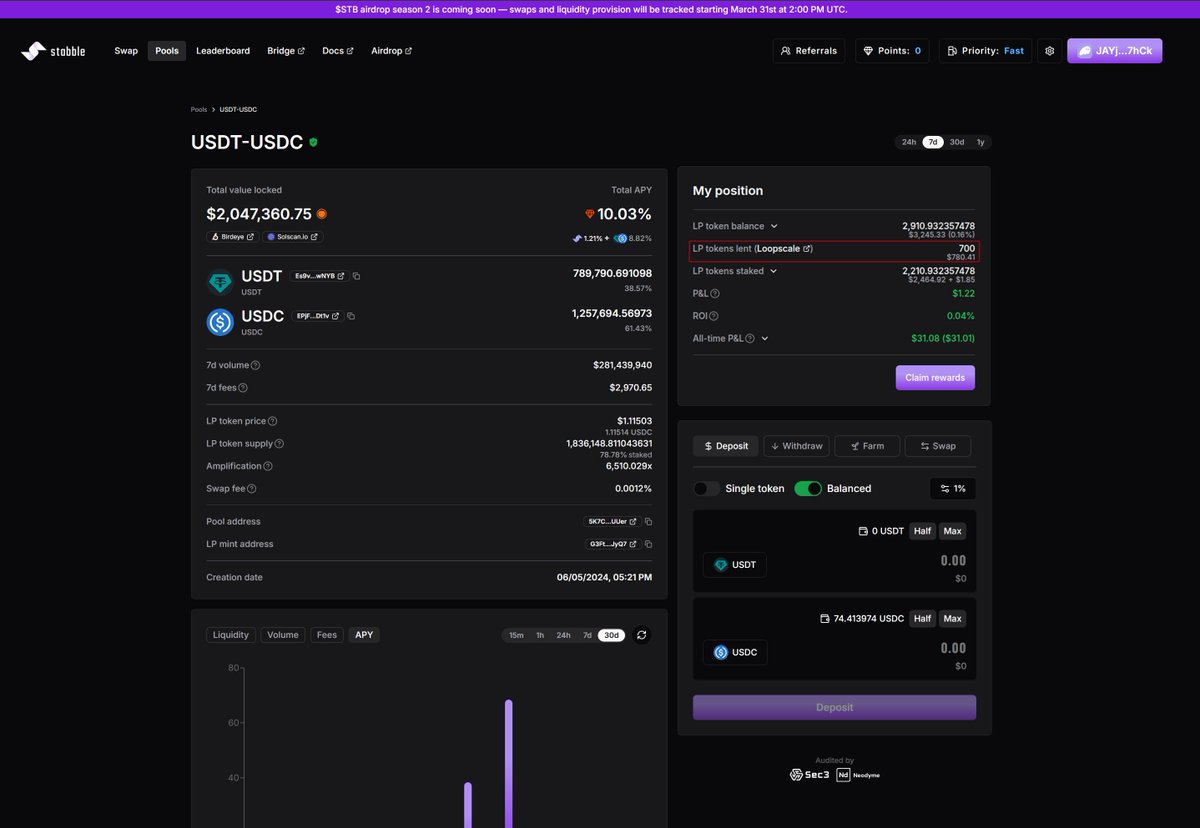Image resolution: width=1200 pixels, height=828 pixels.
Task: Select the 7d stats period
Action: click(x=933, y=142)
